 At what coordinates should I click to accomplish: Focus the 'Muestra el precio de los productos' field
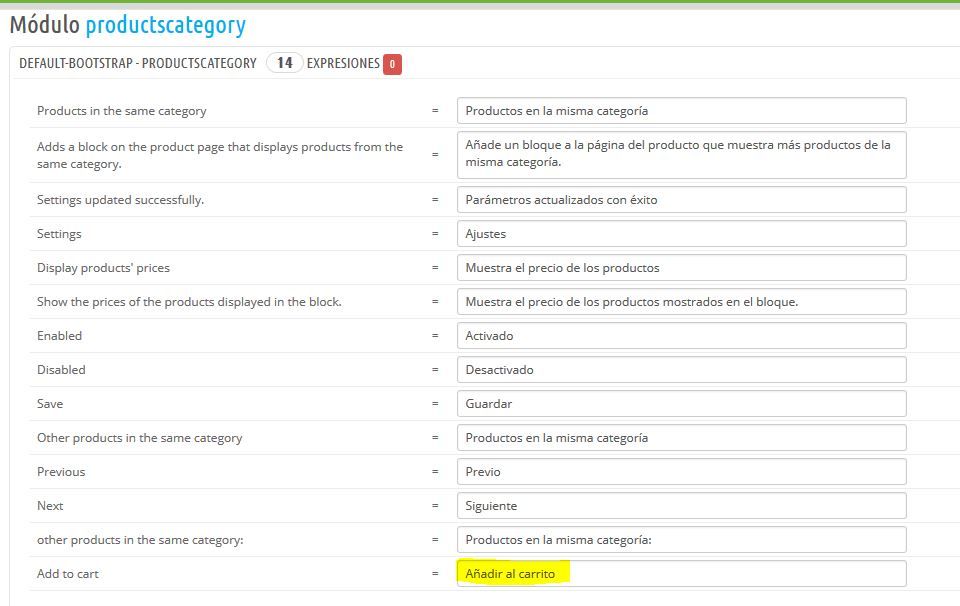click(x=681, y=267)
